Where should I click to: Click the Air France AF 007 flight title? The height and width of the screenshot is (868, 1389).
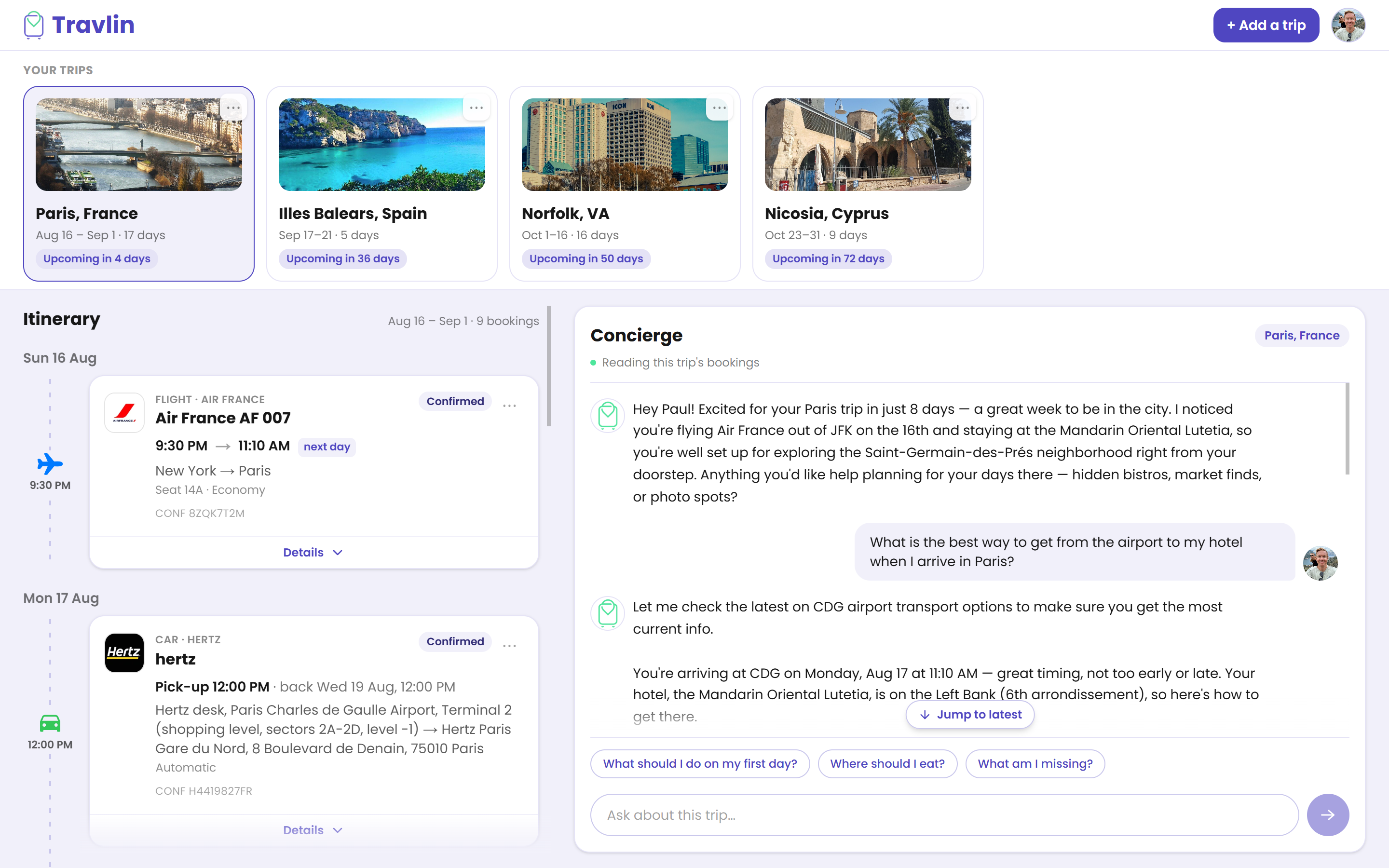[223, 418]
